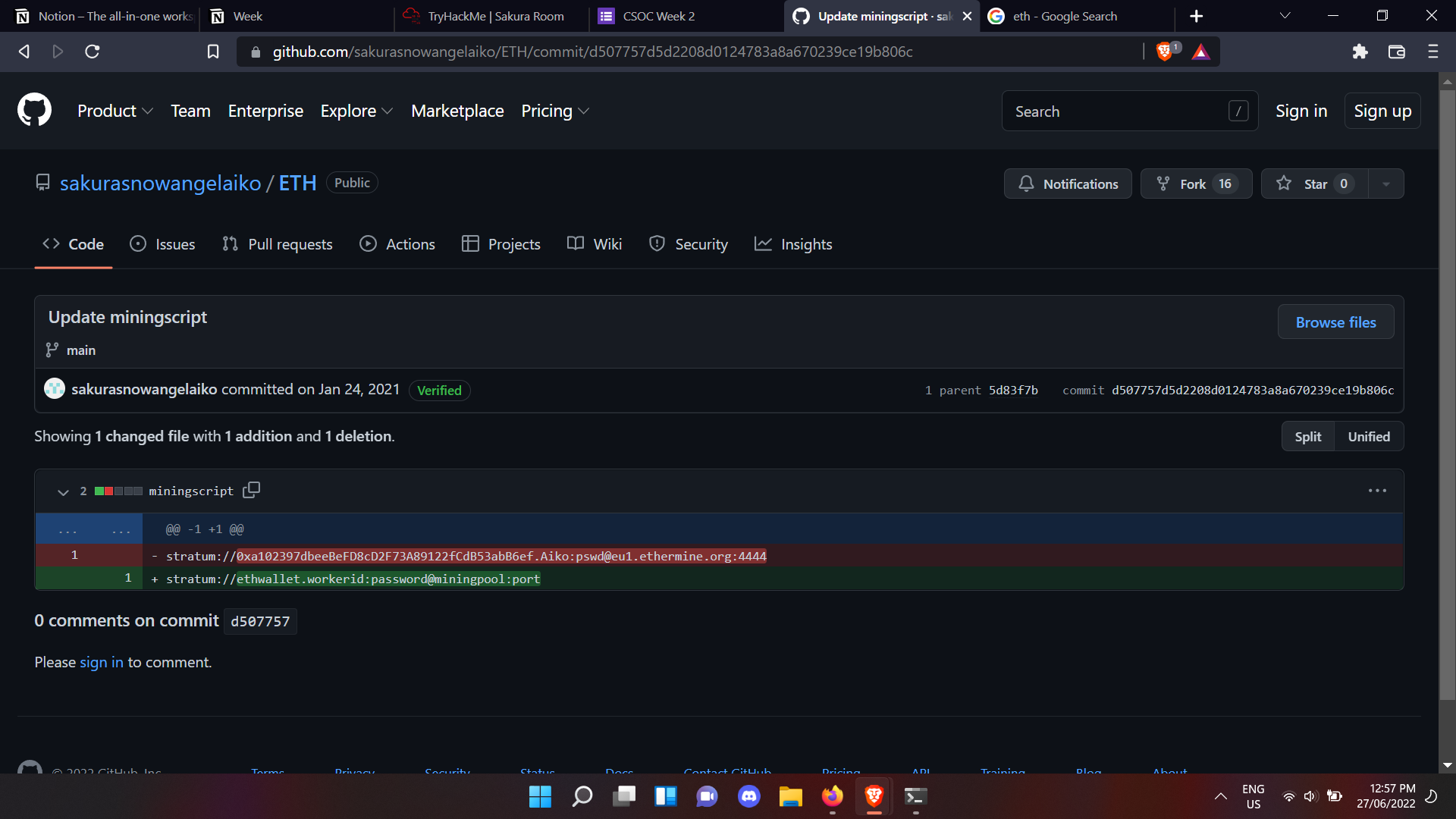The height and width of the screenshot is (819, 1456).
Task: Expand the Pricing menu
Action: pyautogui.click(x=555, y=111)
